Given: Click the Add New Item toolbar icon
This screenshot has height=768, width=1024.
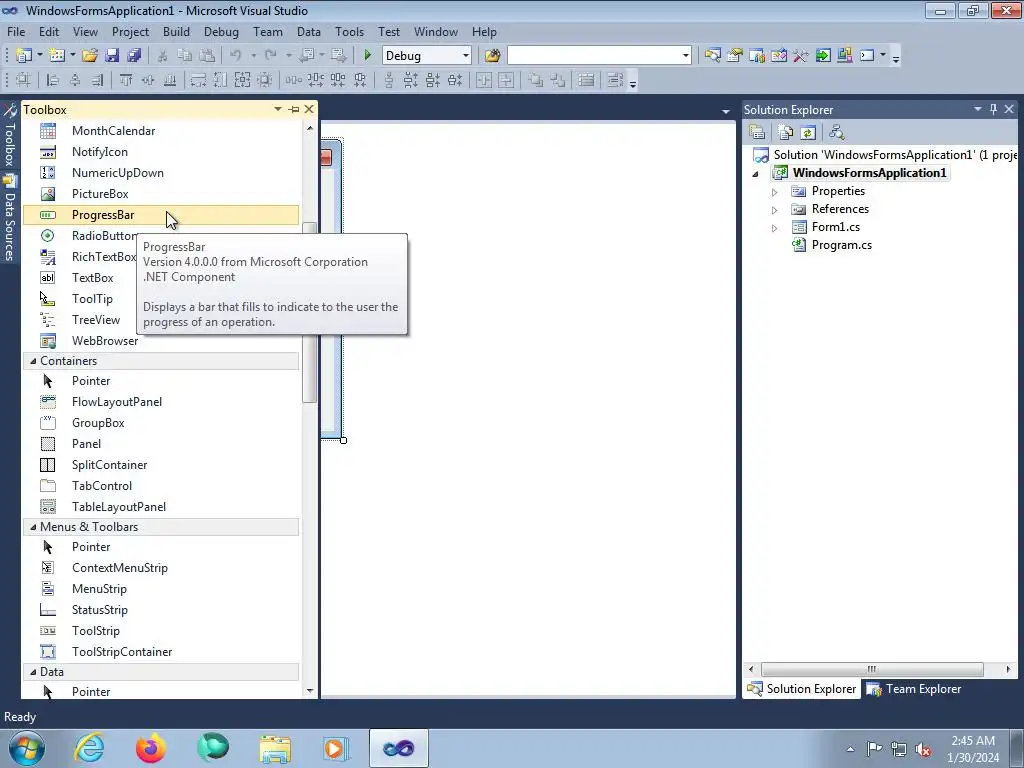Looking at the screenshot, I should coord(57,56).
